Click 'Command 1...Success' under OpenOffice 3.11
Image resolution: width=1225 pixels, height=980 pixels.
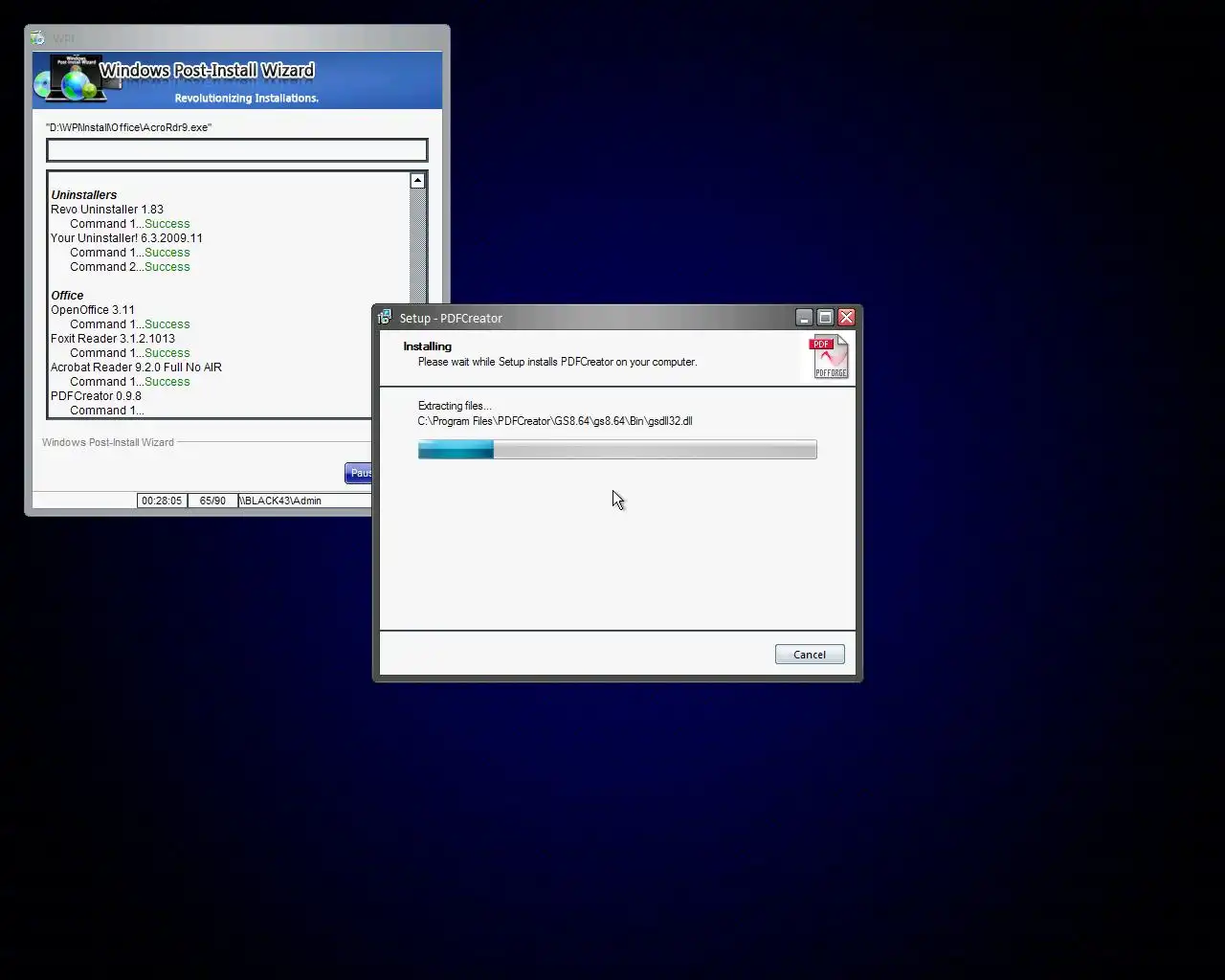pos(130,324)
